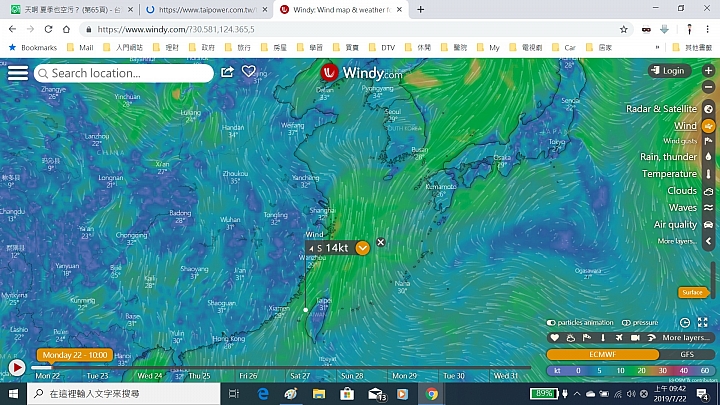The height and width of the screenshot is (405, 720).
Task: Toggle the pressure isolines switch
Action: click(626, 322)
